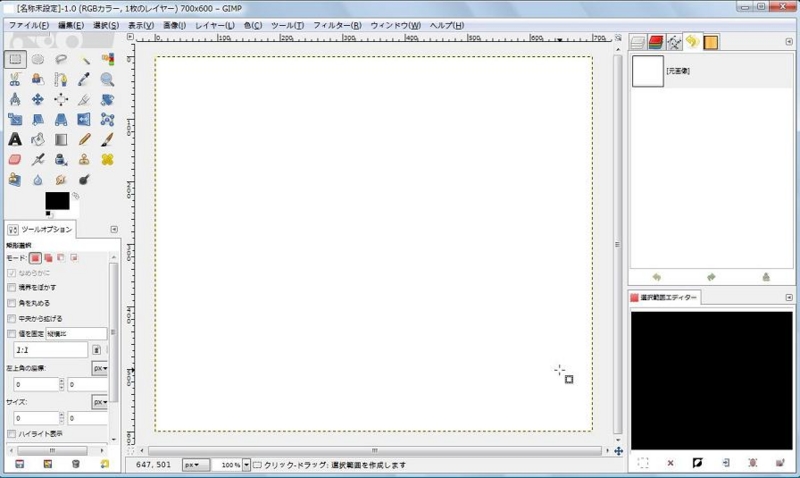Select the Perspective tool
This screenshot has width=800, height=478.
(x=61, y=119)
